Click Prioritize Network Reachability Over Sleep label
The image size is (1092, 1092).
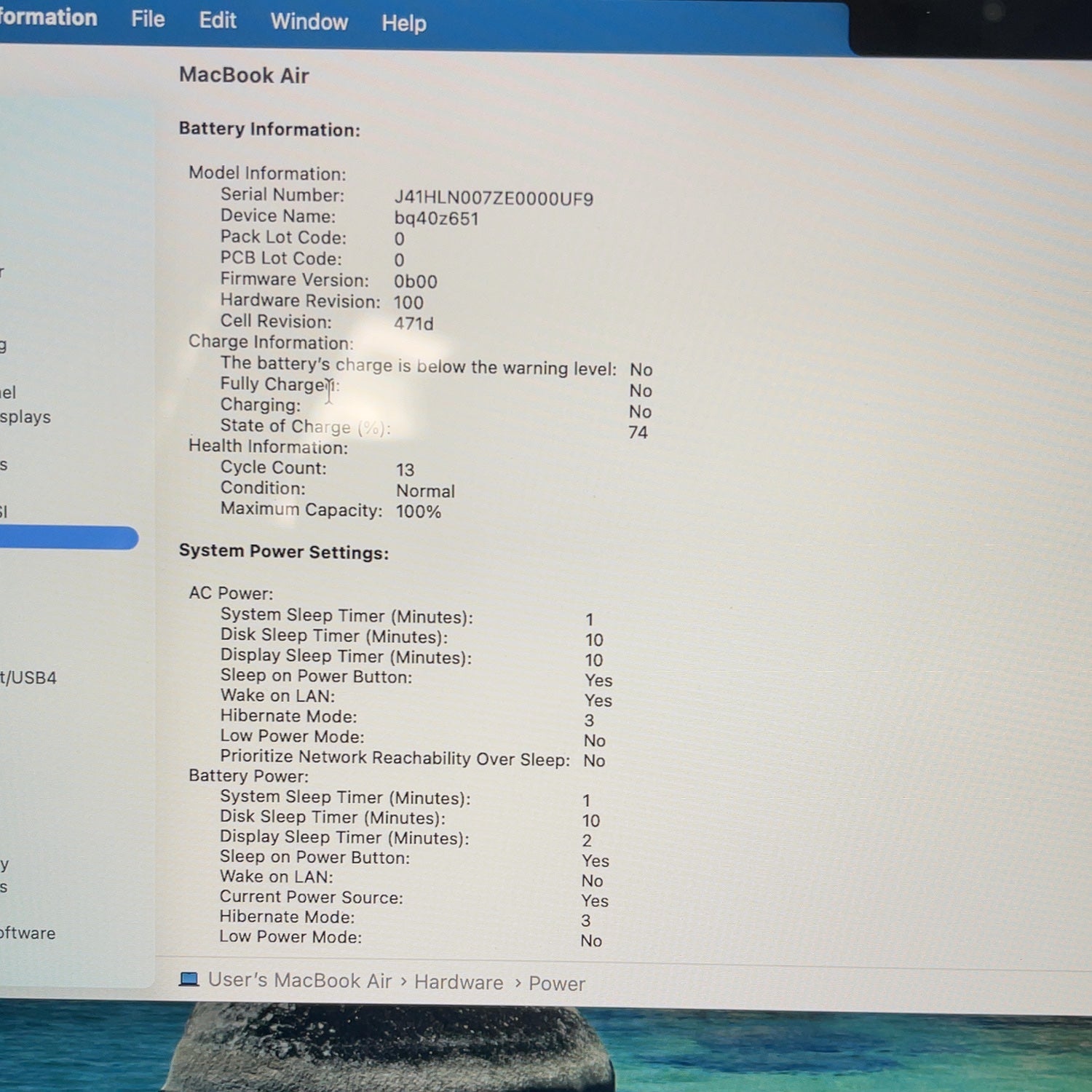tap(395, 758)
